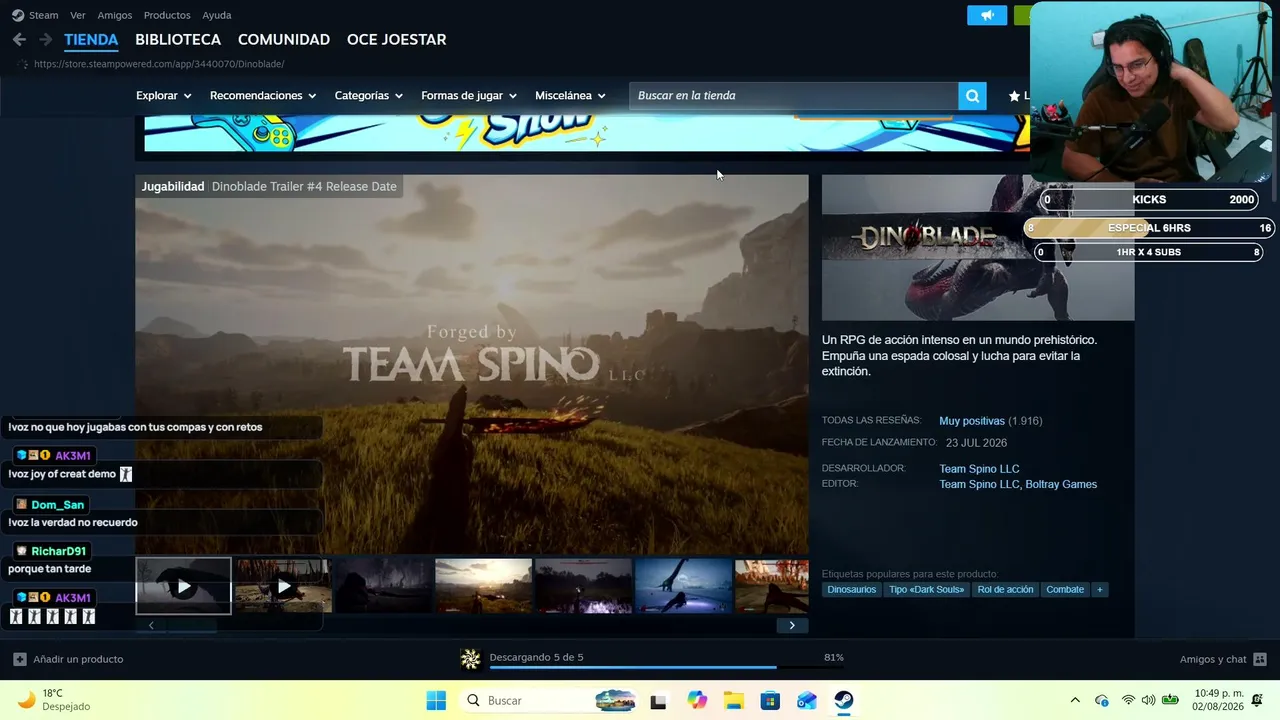The image size is (1280, 720).
Task: Open the Windows Start menu
Action: 436,701
